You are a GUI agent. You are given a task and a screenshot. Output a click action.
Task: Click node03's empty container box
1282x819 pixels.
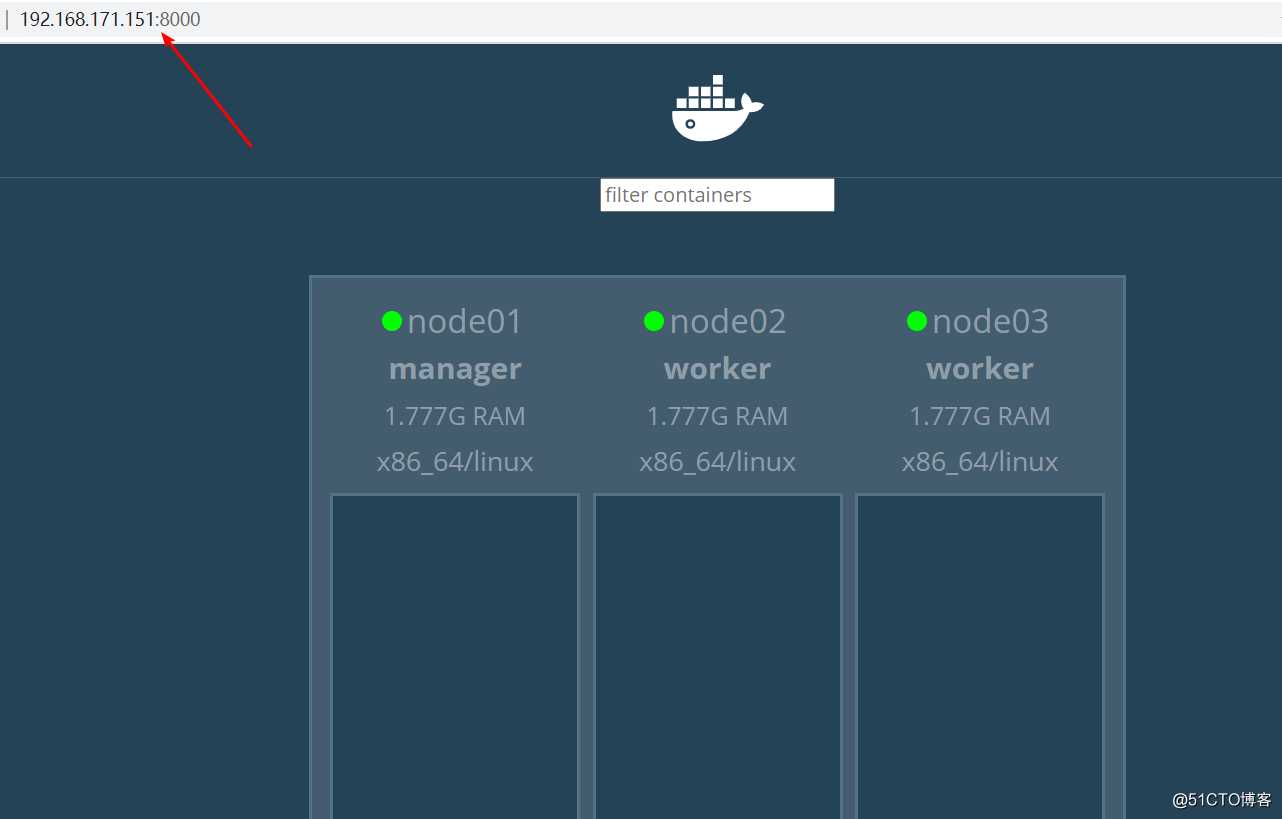980,656
